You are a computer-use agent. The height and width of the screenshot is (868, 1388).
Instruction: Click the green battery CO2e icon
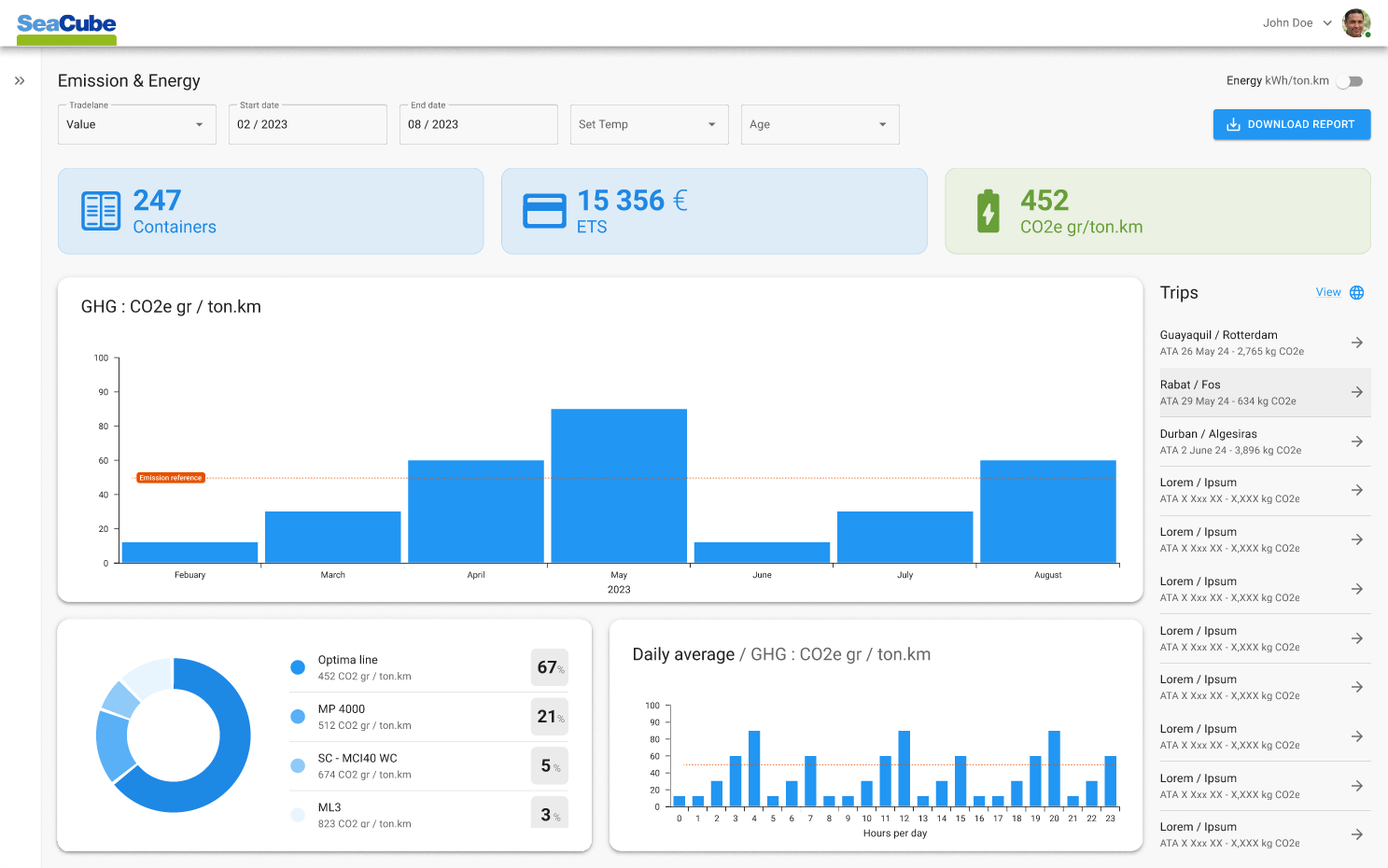988,210
